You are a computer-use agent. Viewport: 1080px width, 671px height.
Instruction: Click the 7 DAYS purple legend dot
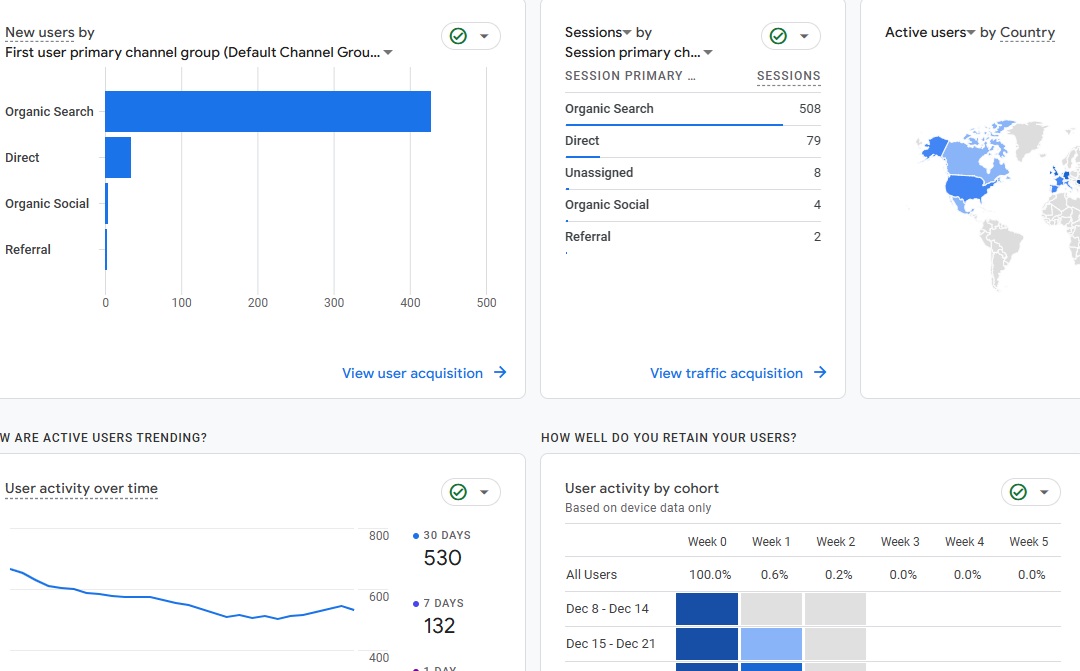tap(416, 604)
